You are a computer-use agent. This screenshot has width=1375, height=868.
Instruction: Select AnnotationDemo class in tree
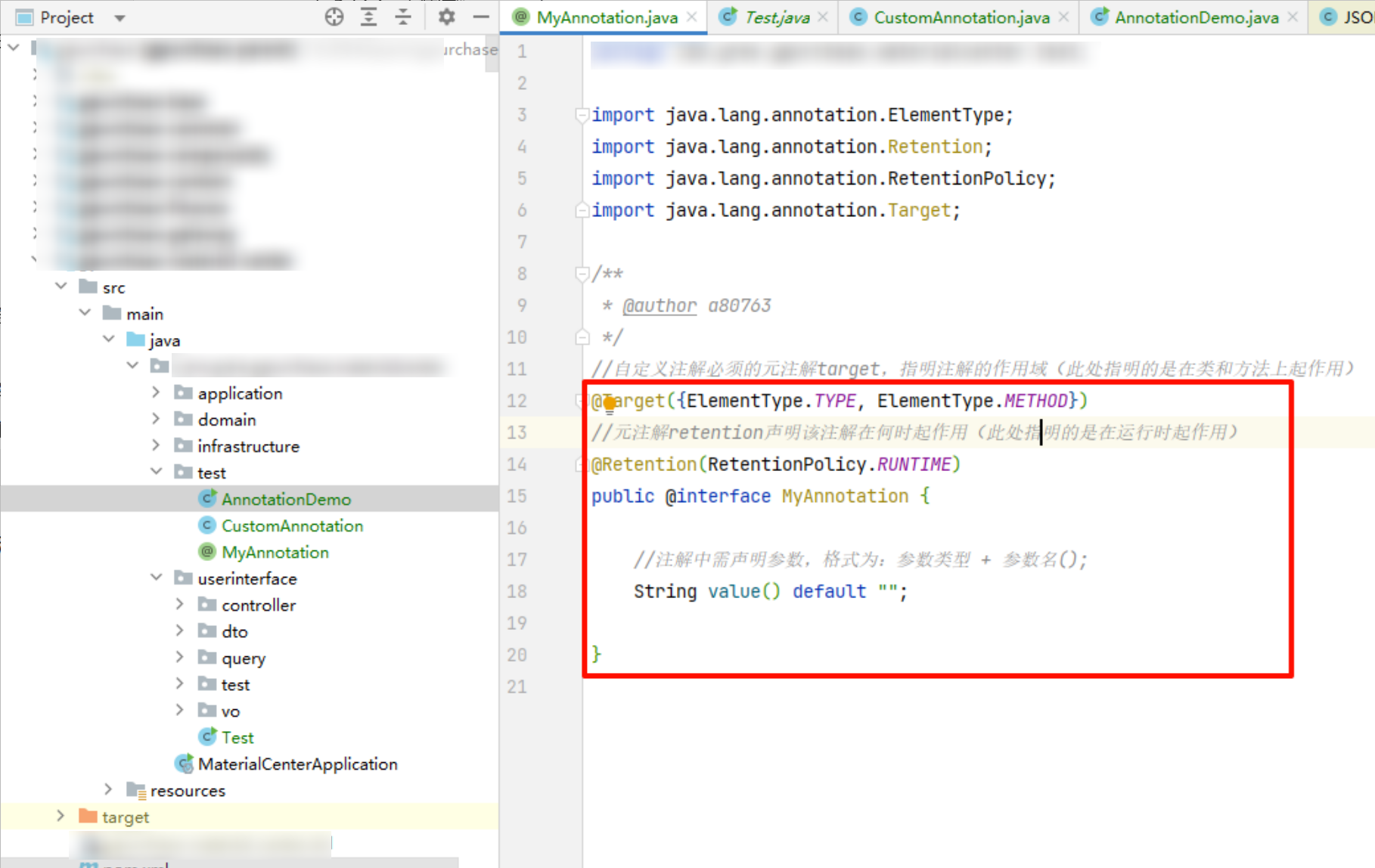[286, 499]
